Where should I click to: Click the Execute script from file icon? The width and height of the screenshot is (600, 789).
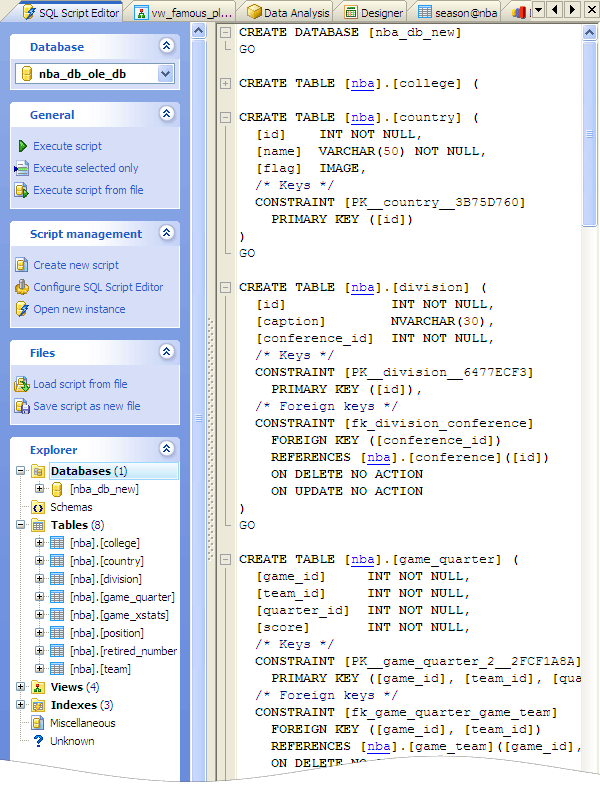pos(22,190)
